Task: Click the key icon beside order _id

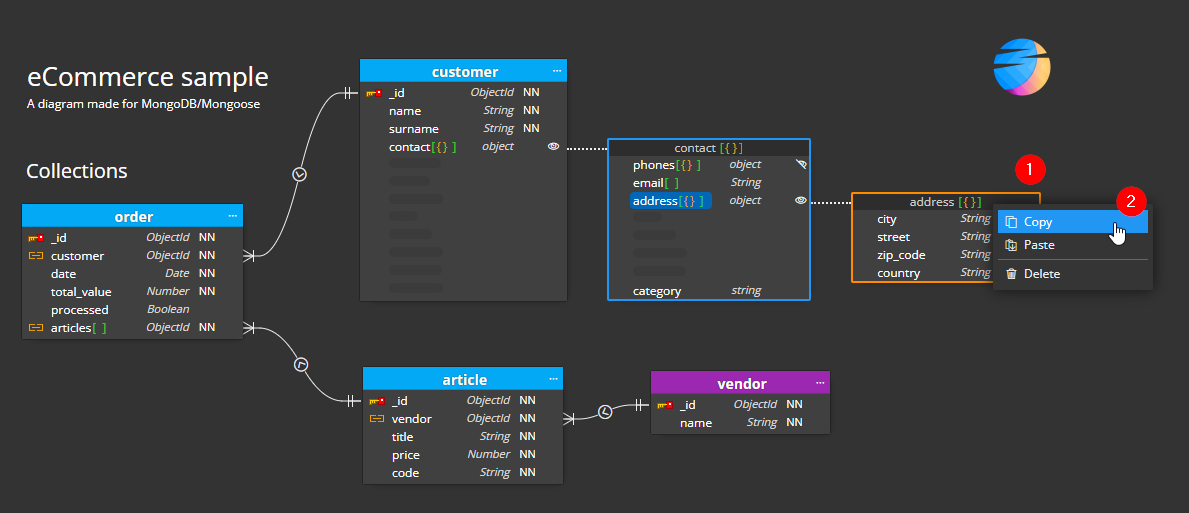Action: click(x=36, y=238)
